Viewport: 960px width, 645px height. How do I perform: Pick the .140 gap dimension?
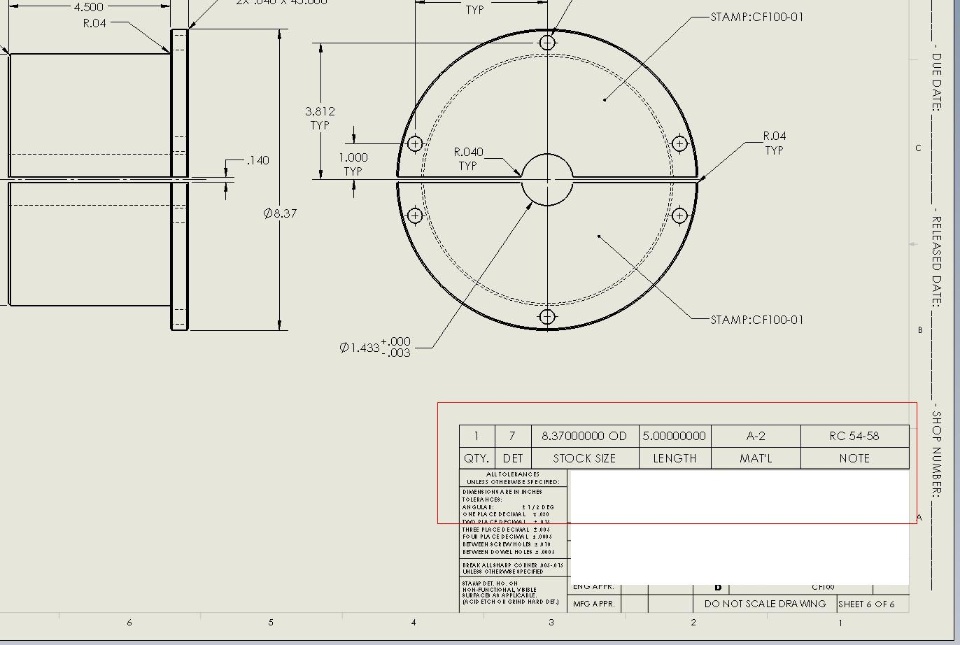258,160
